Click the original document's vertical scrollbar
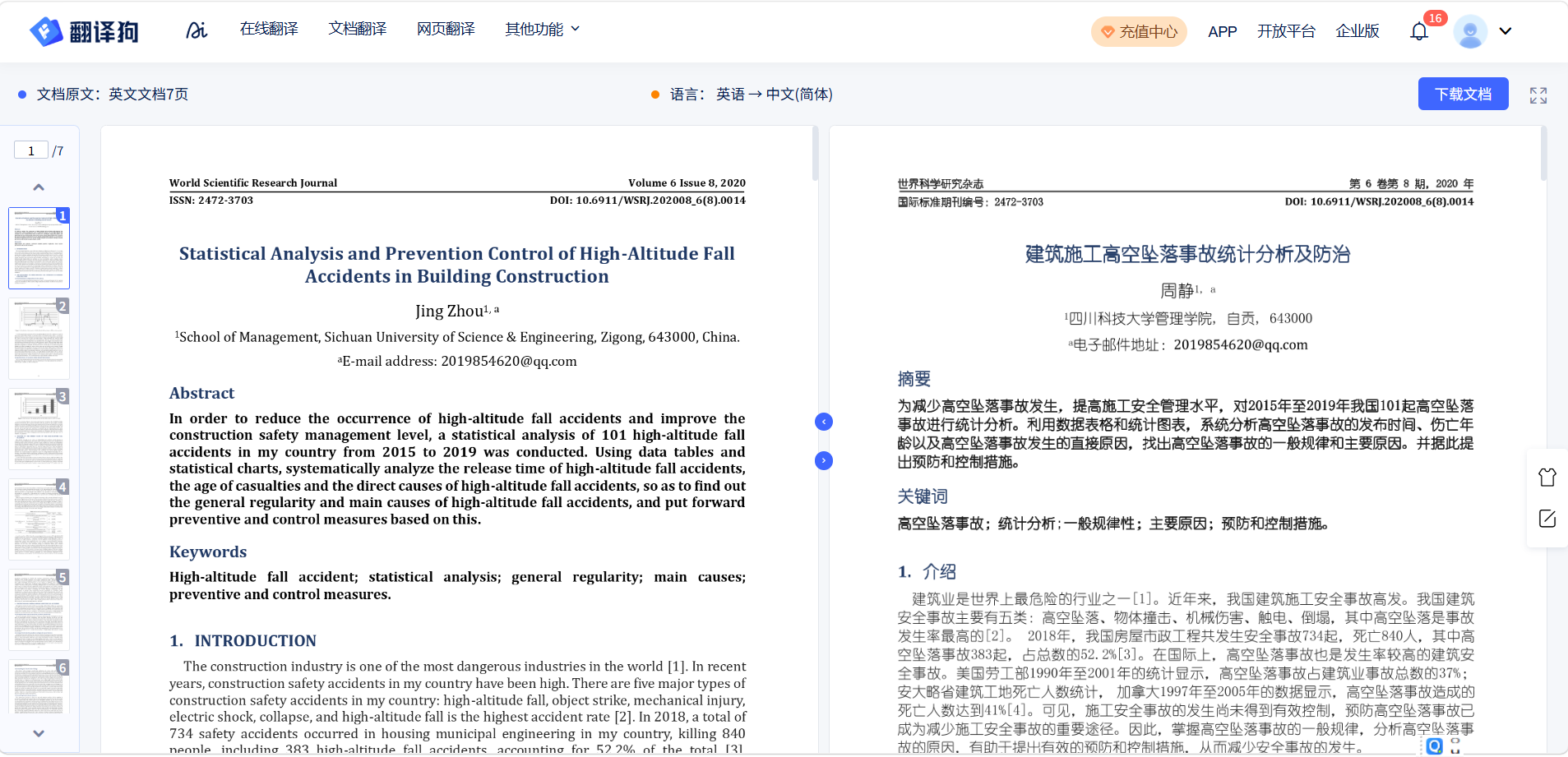Screen dimensions: 1568x757 point(815,155)
